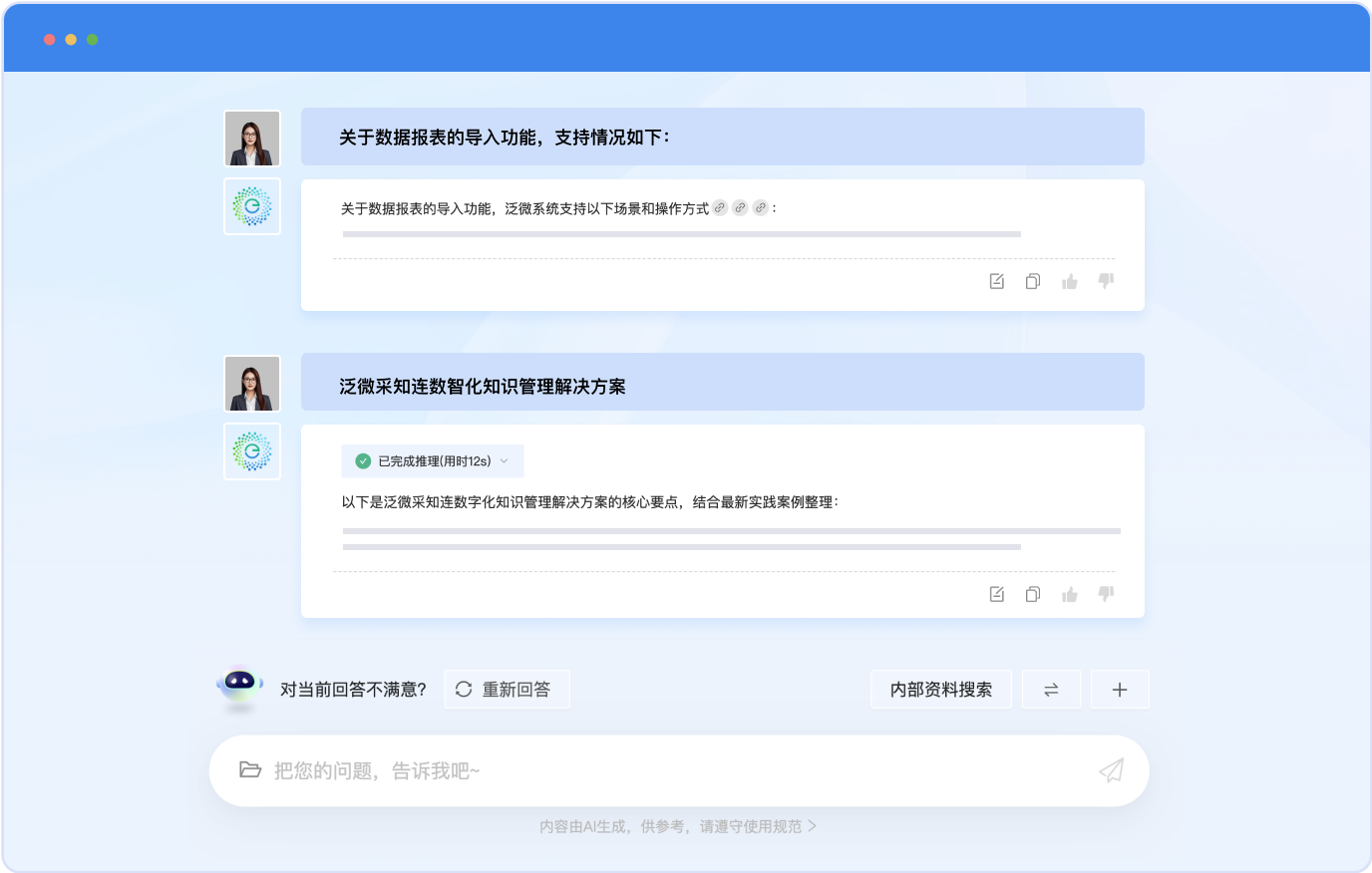Thumbs up the 数据报表 import answer

click(1070, 281)
